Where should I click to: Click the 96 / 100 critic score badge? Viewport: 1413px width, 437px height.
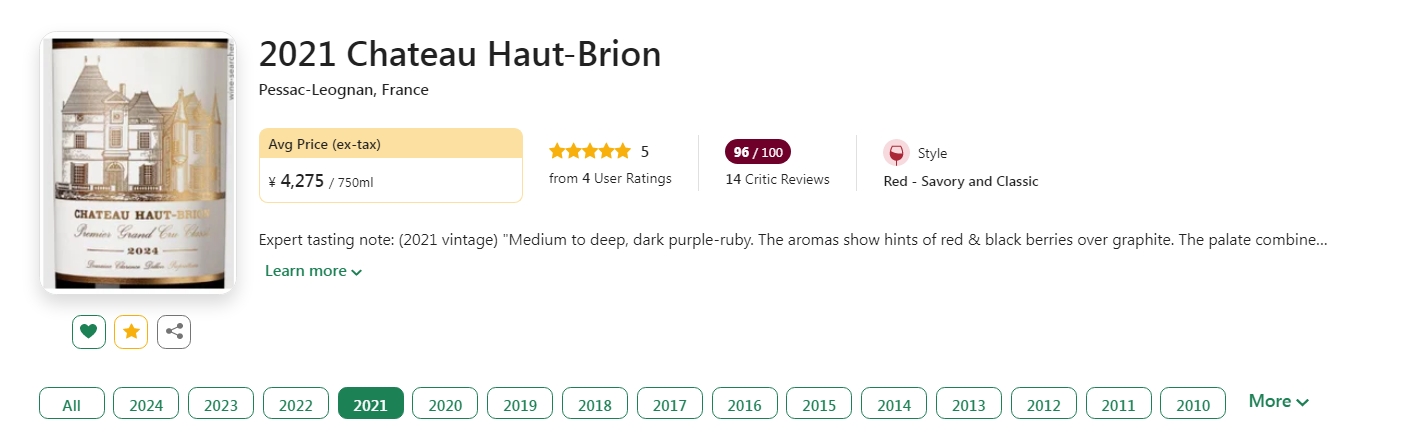[x=757, y=152]
